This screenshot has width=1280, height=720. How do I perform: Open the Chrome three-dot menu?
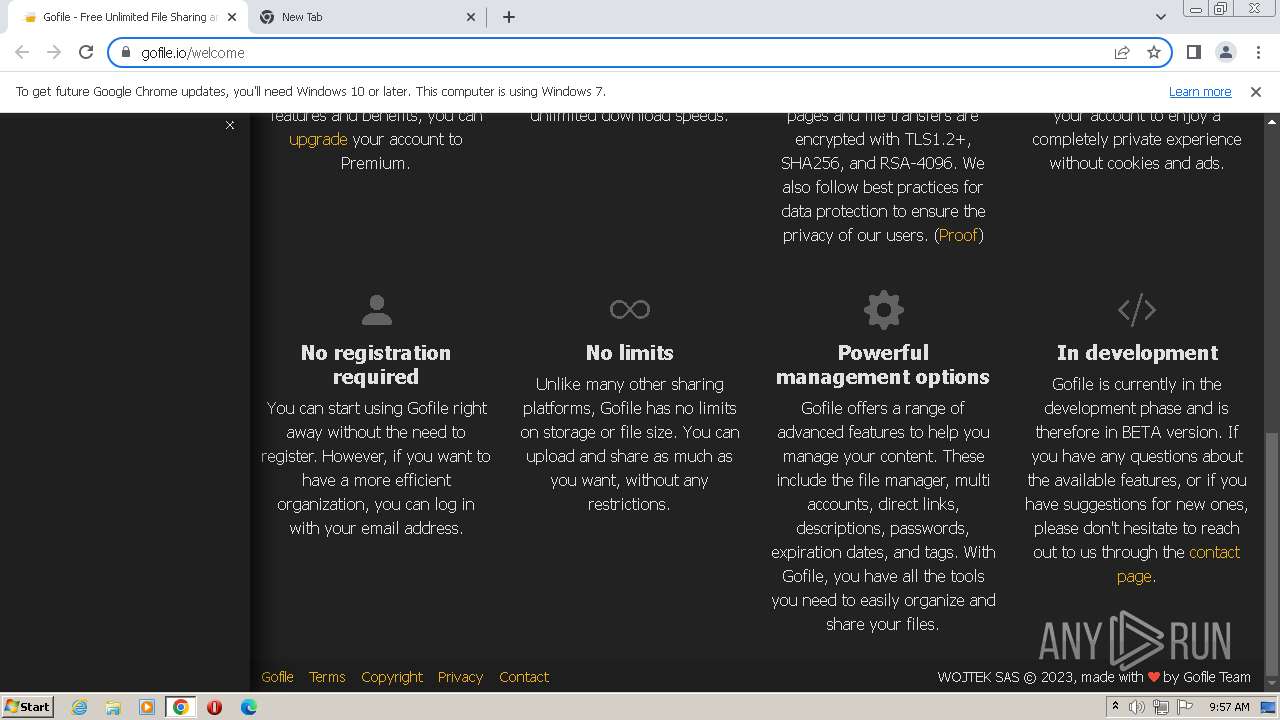1257,53
